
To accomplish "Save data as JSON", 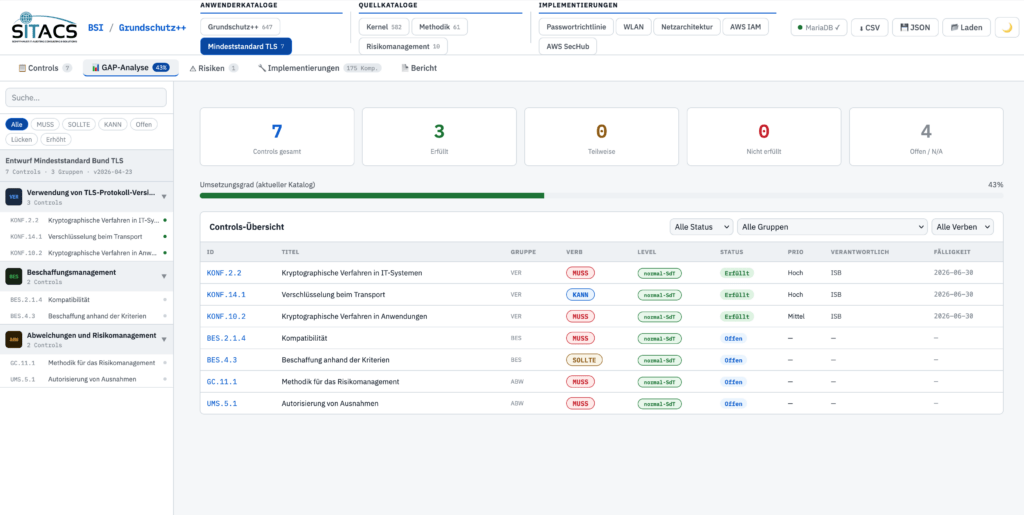I will 915,27.
